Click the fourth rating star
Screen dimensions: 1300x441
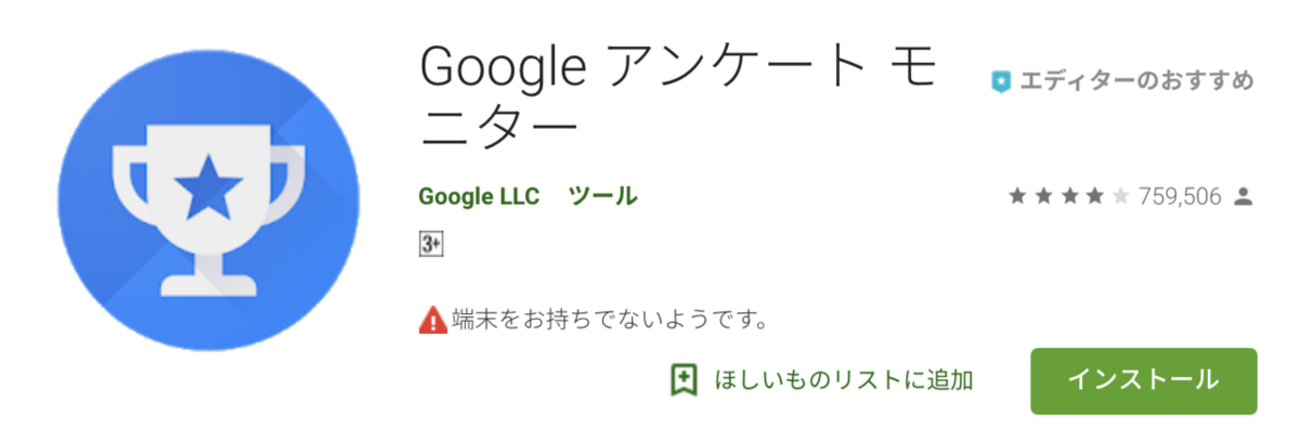1095,197
